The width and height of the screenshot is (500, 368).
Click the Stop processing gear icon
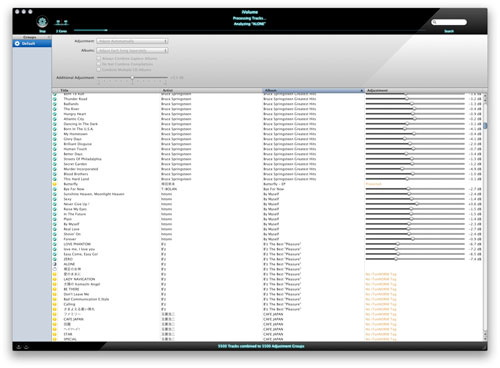[x=42, y=22]
